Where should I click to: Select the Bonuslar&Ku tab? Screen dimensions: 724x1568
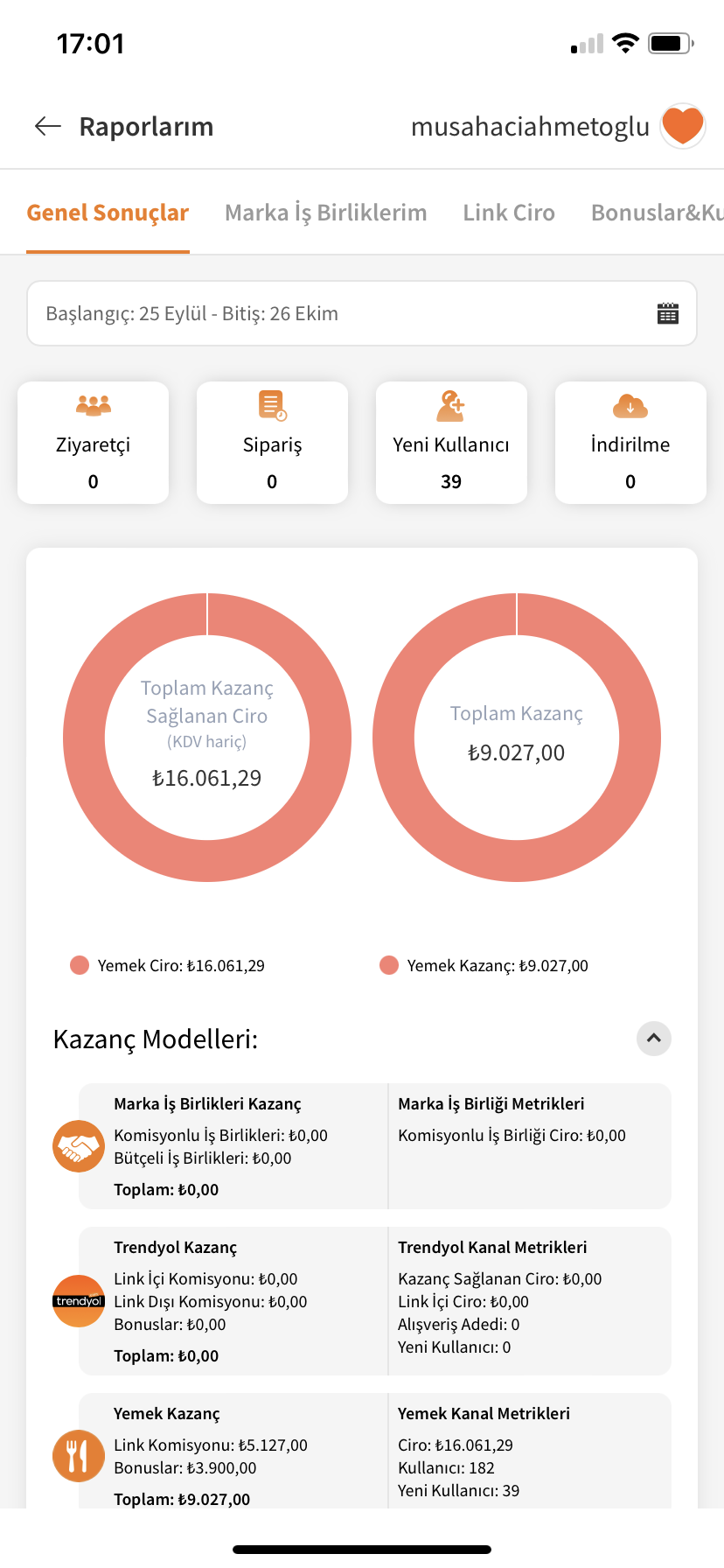[x=658, y=213]
